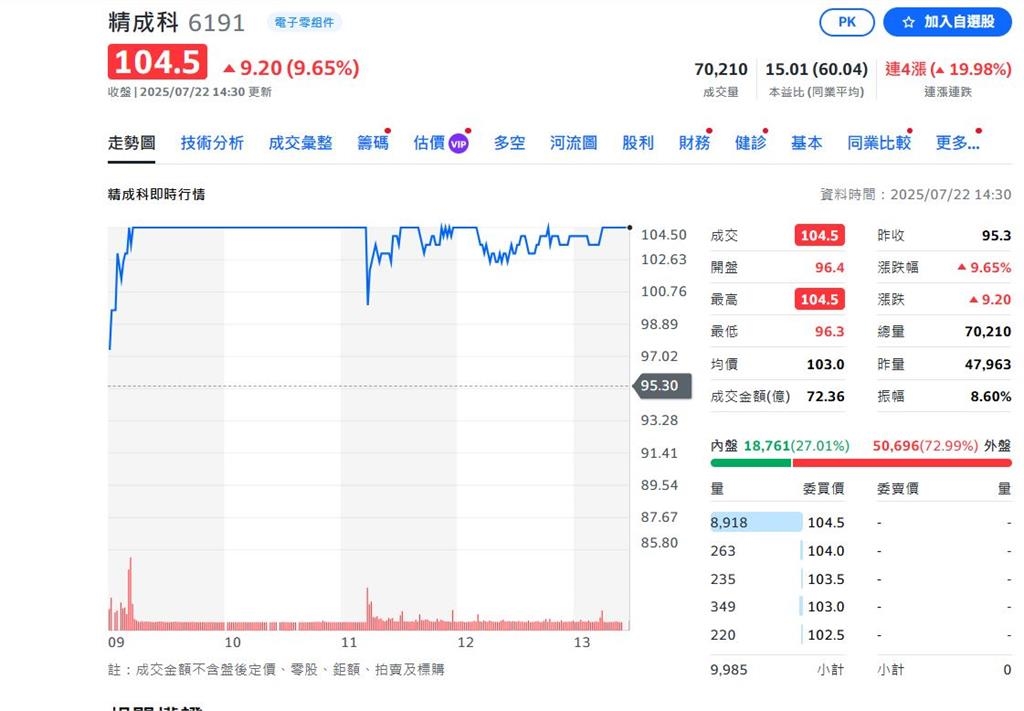Switch to the 健診 tab
1024x711 pixels.
[750, 143]
